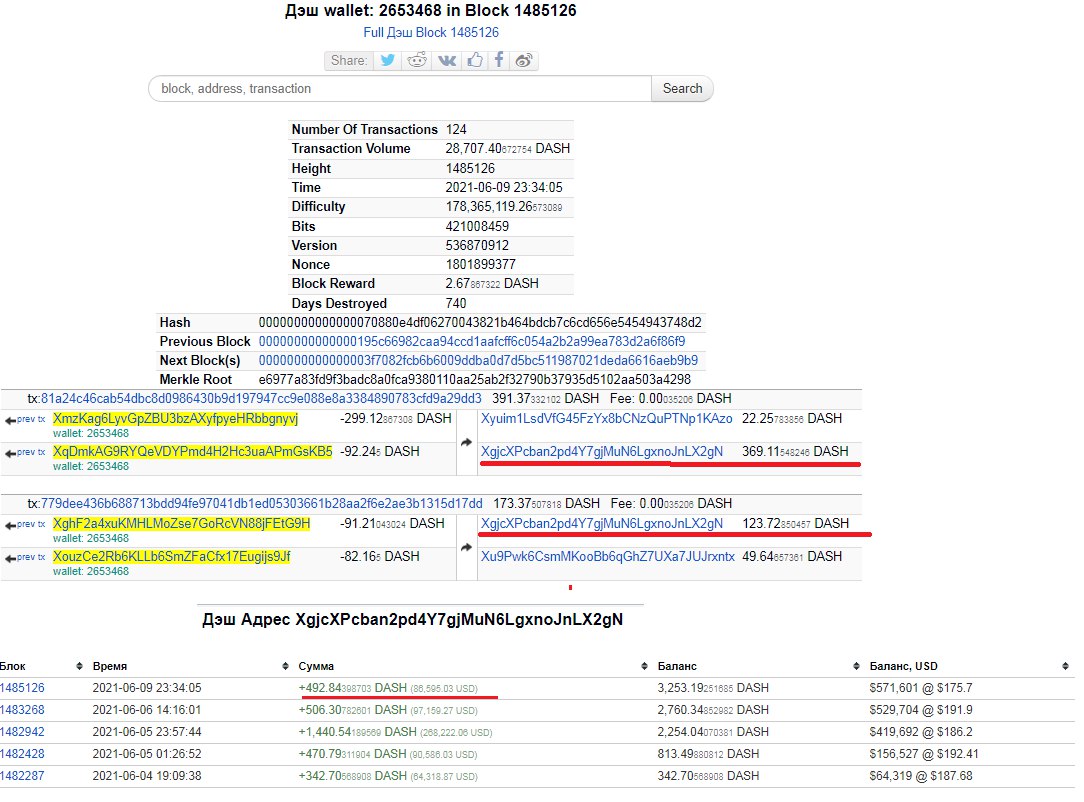Share the block on Weibo

[x=524, y=60]
